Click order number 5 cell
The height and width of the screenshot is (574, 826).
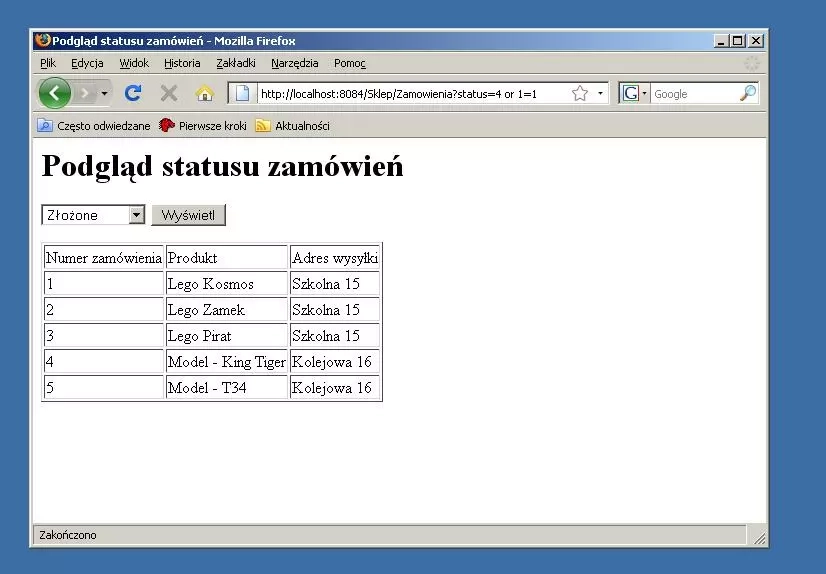(104, 388)
